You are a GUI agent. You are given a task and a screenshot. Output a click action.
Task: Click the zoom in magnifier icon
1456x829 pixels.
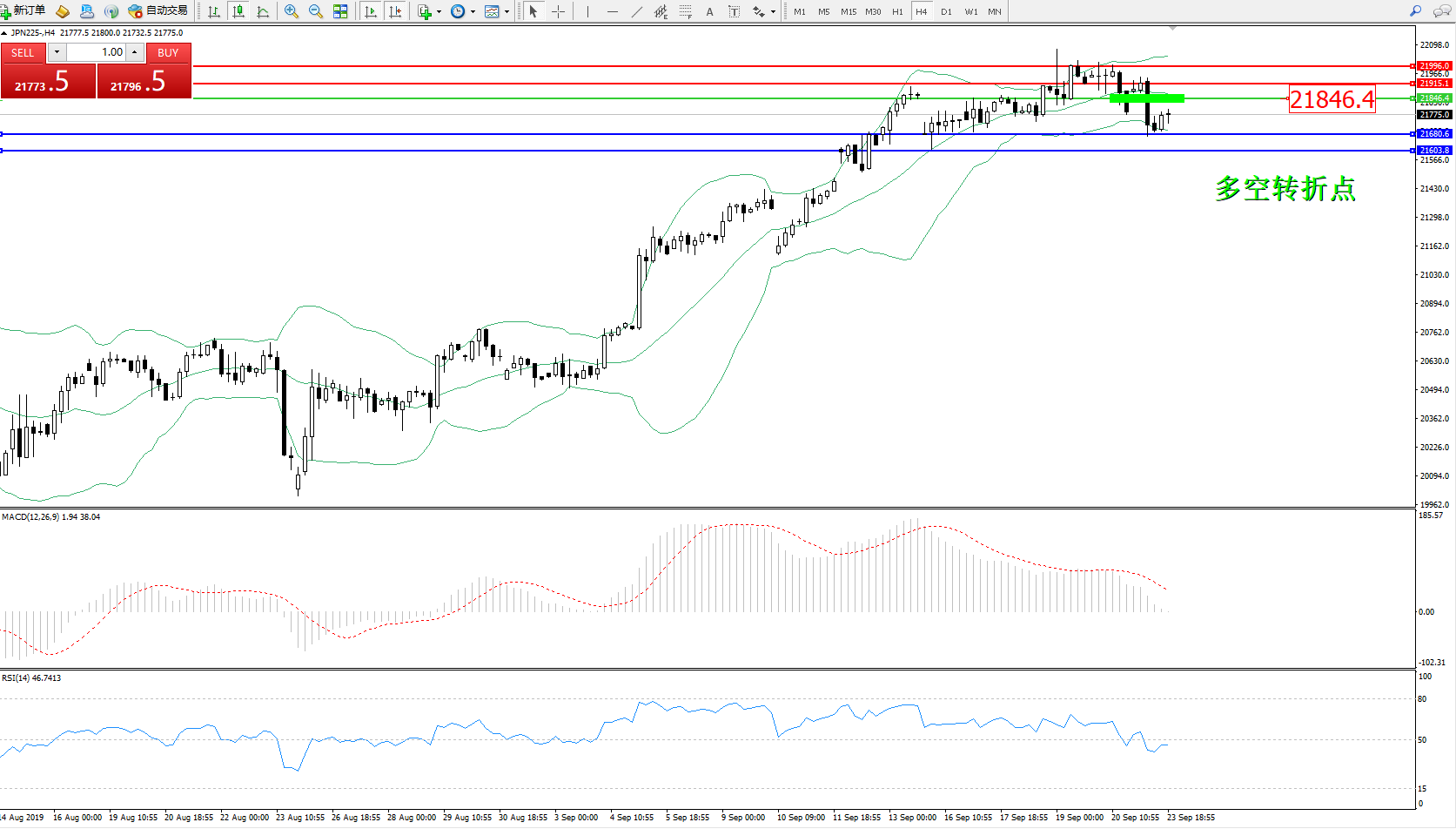(x=291, y=11)
